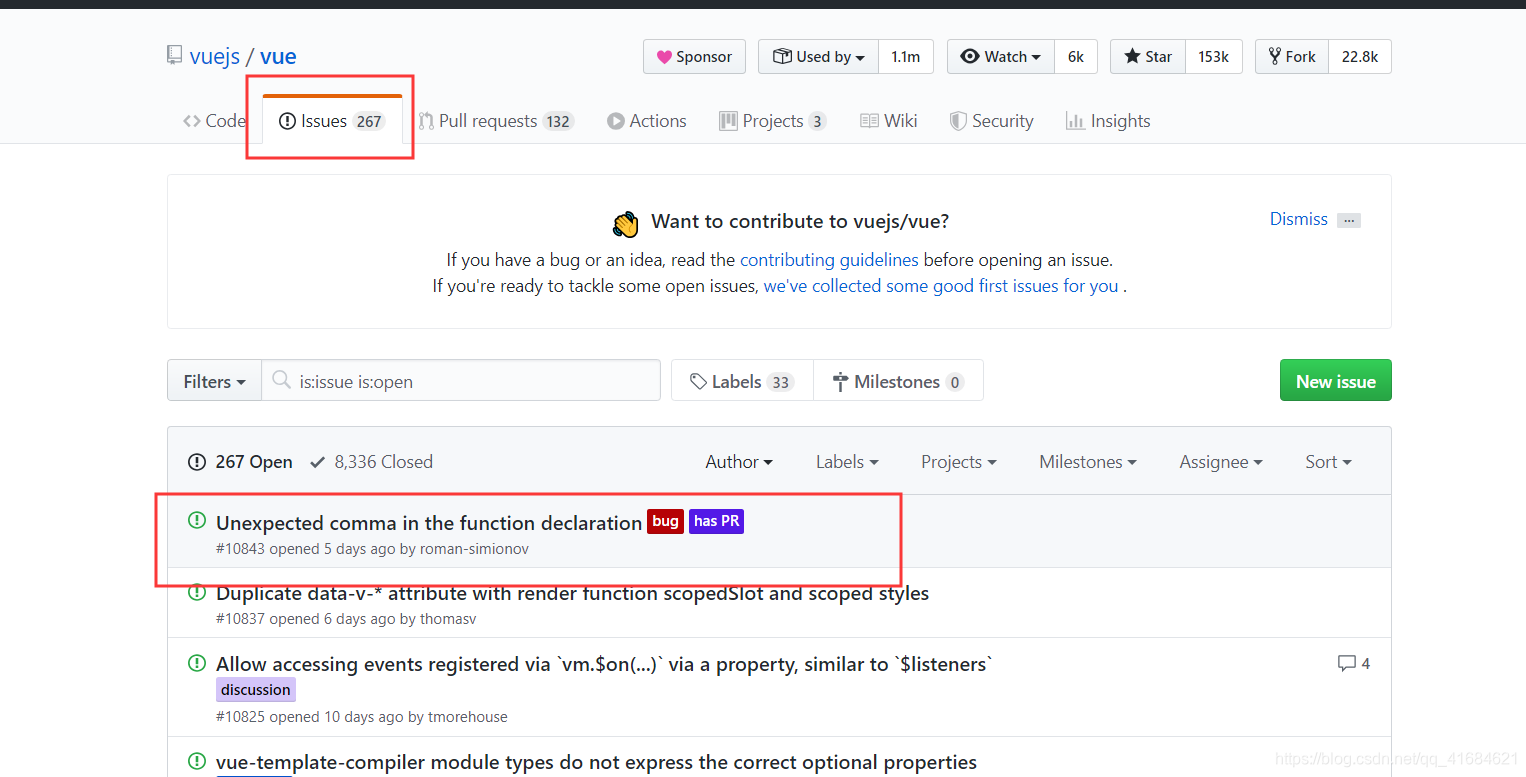Open the Wiki tab

(889, 121)
